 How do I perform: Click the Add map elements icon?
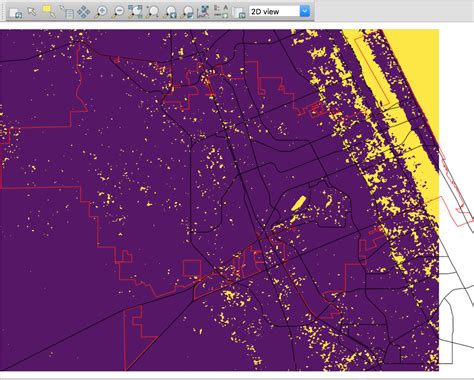point(221,12)
